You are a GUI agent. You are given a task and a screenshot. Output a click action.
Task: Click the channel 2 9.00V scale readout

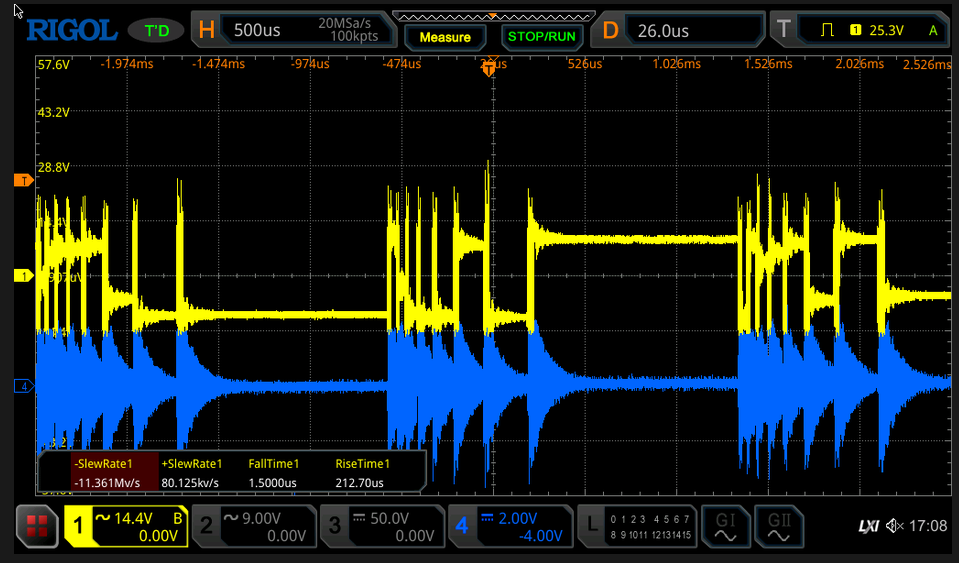pyautogui.click(x=261, y=518)
